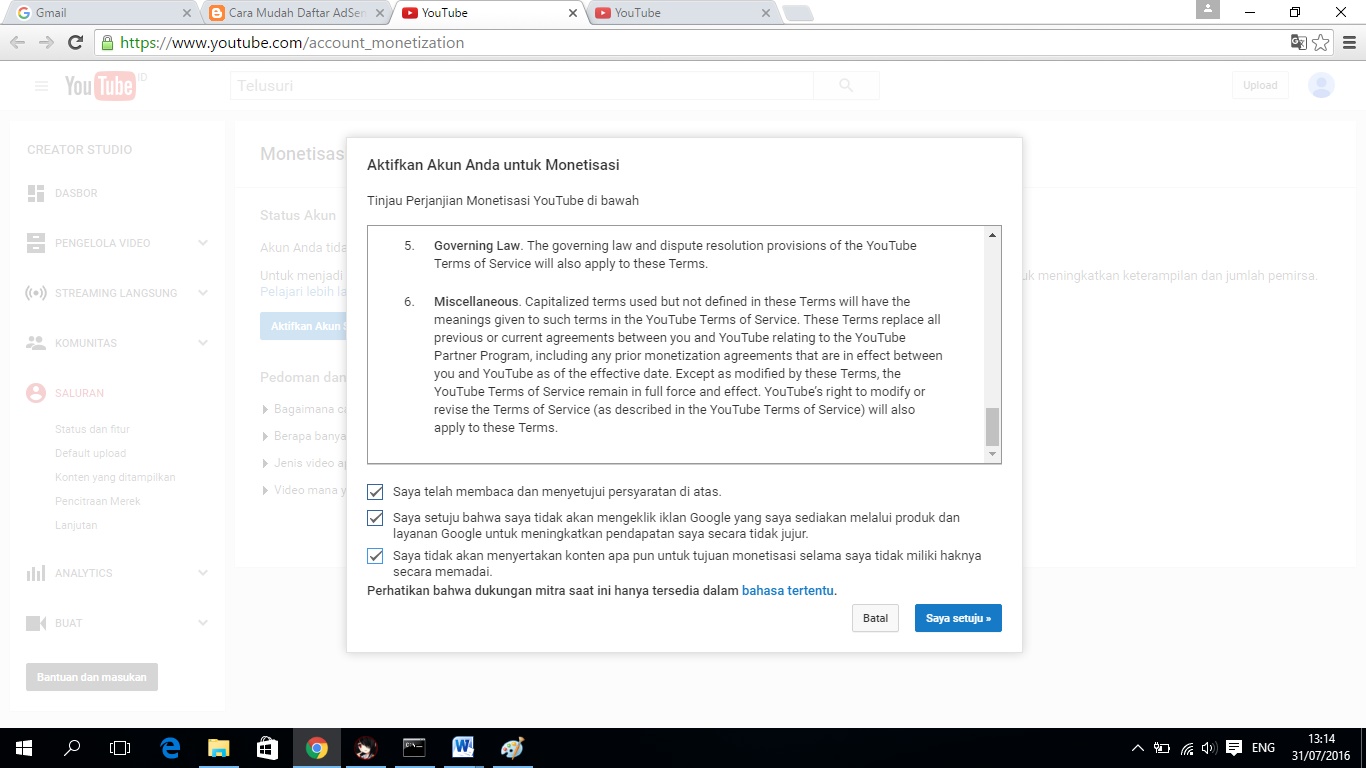Open the 'bahasa tertentu' link
This screenshot has height=768, width=1366.
click(x=788, y=591)
